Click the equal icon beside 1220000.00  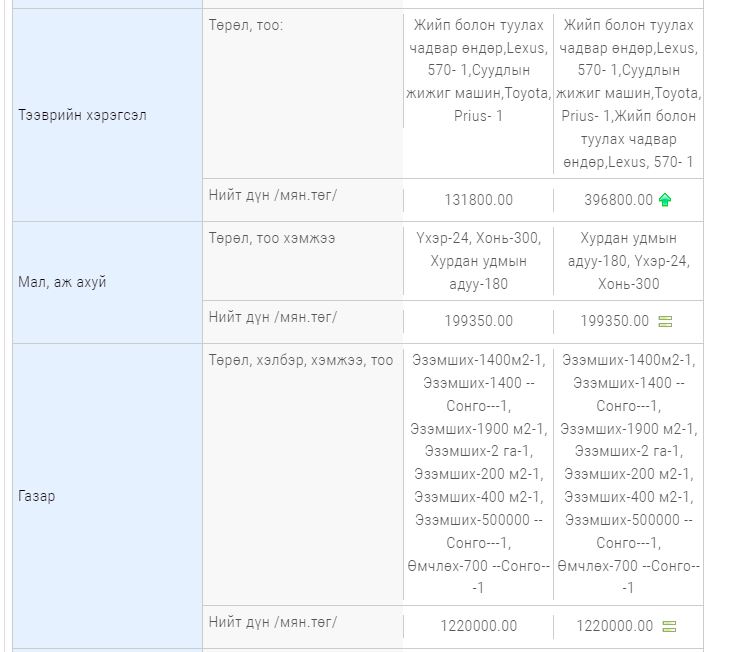[669, 626]
